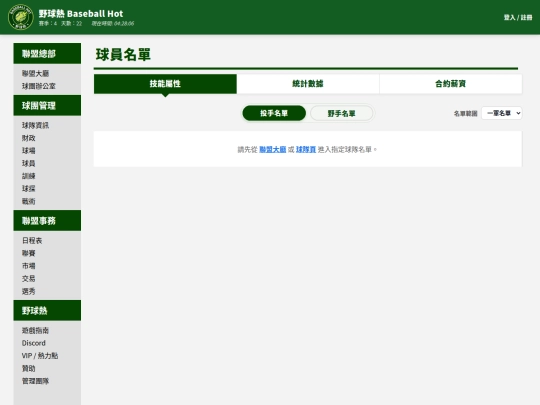
Task: Go to 交易 in the sidebar
Action: (29, 278)
